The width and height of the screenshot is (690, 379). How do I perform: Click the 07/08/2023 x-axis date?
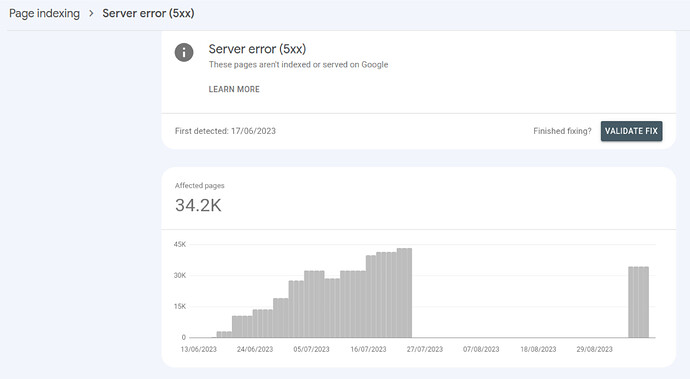point(481,349)
